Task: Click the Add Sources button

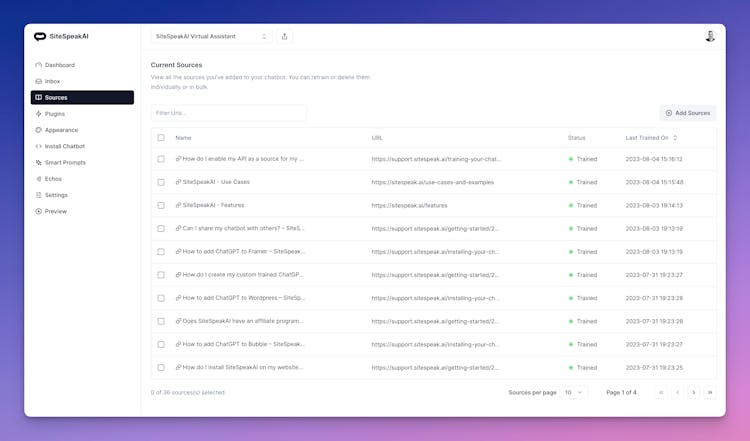Action: (x=687, y=113)
